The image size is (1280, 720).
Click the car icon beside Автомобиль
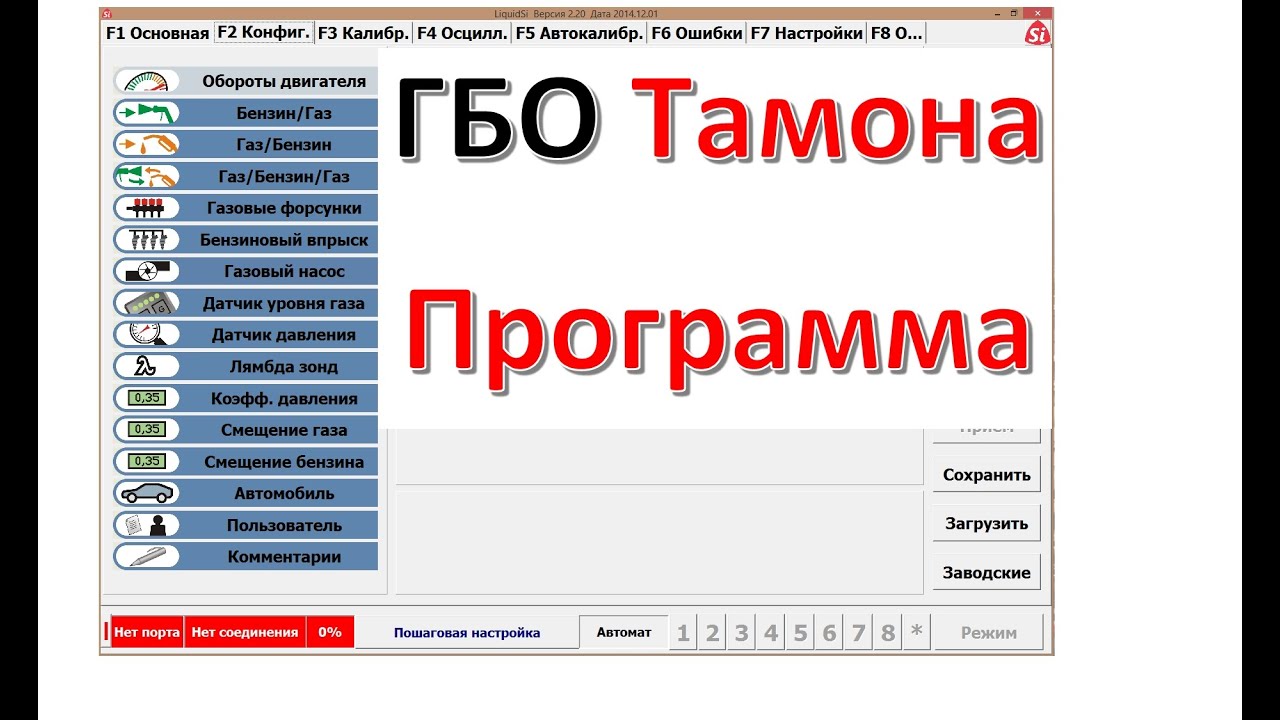point(146,493)
